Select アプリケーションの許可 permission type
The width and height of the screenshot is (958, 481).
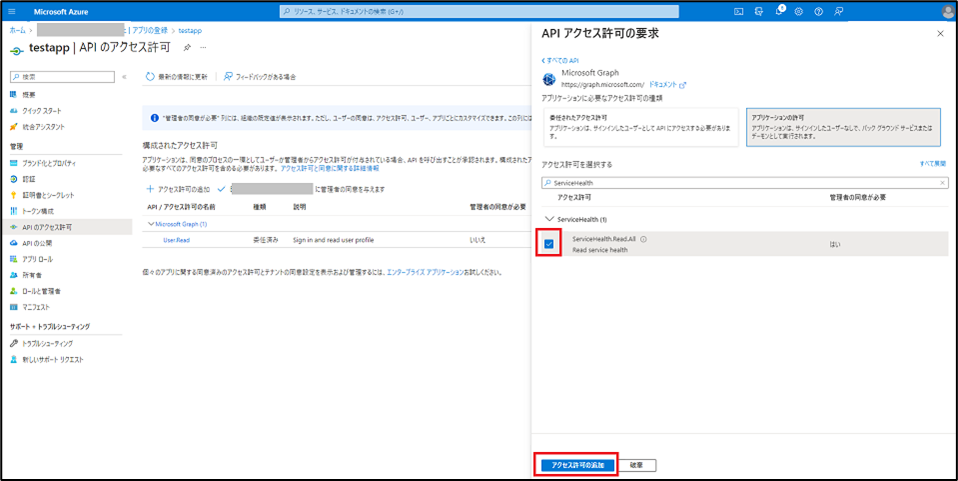click(x=843, y=128)
